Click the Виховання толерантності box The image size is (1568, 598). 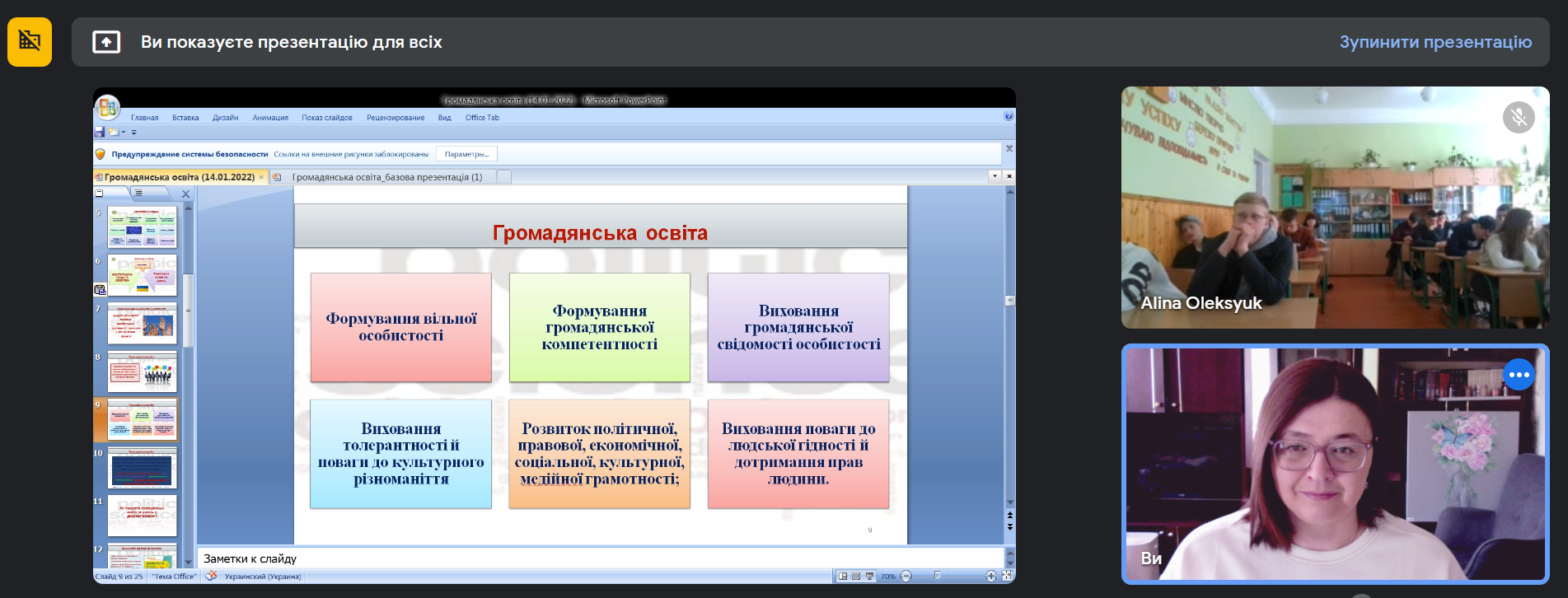(x=401, y=454)
